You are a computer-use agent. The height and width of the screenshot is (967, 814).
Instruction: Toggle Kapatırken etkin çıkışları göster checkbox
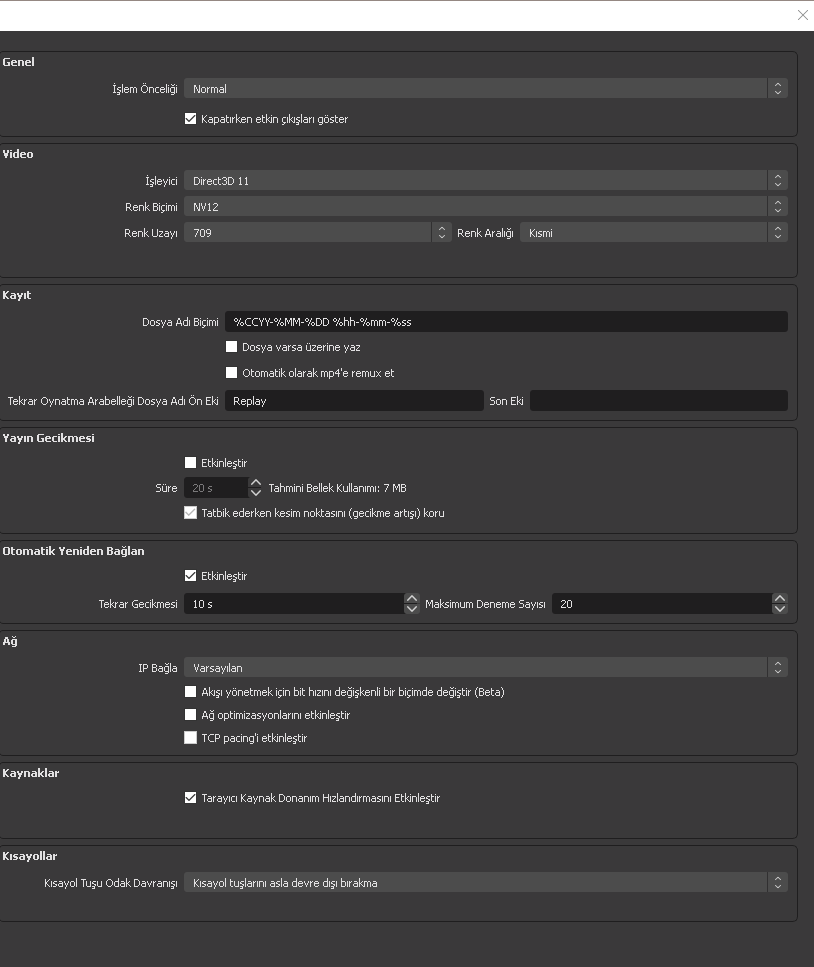click(191, 119)
